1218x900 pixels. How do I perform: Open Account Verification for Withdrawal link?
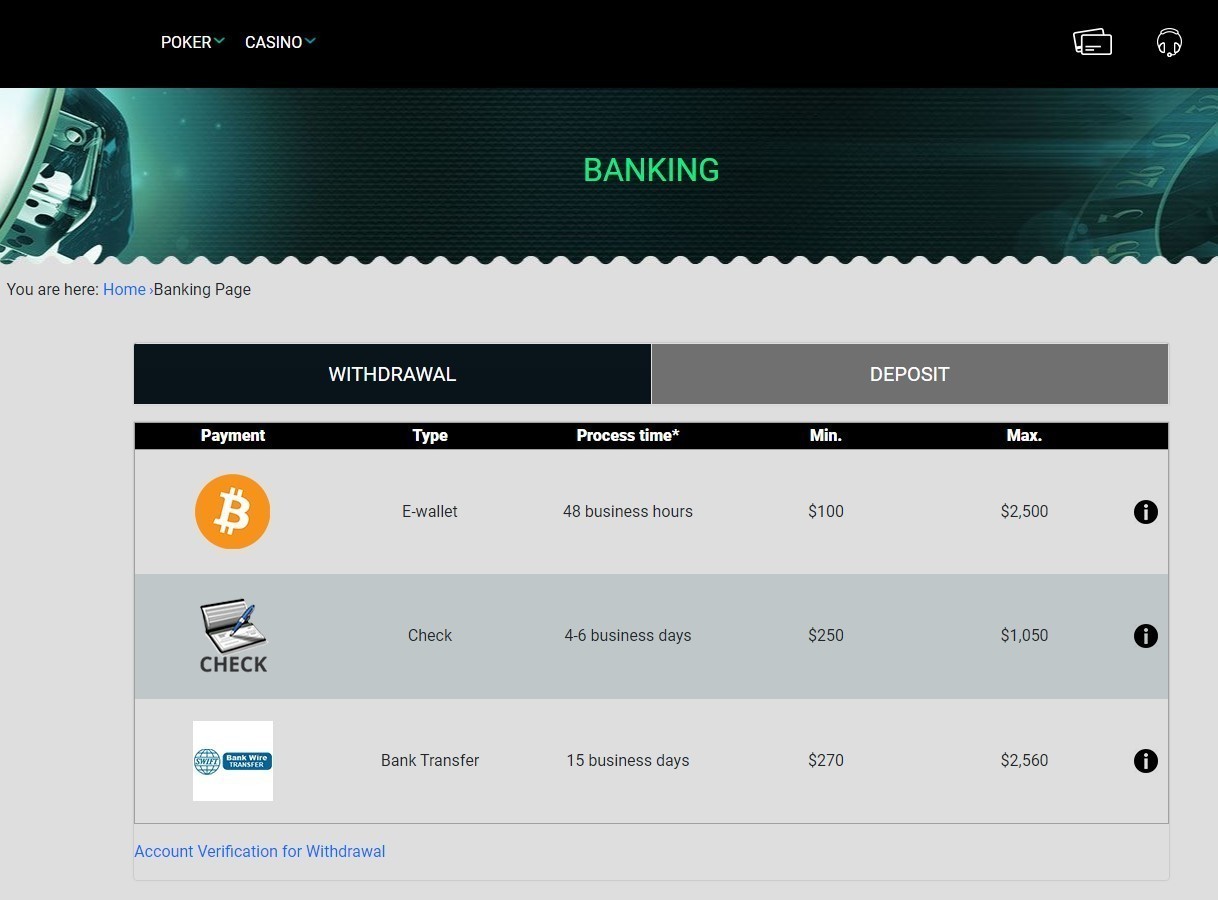[x=260, y=851]
